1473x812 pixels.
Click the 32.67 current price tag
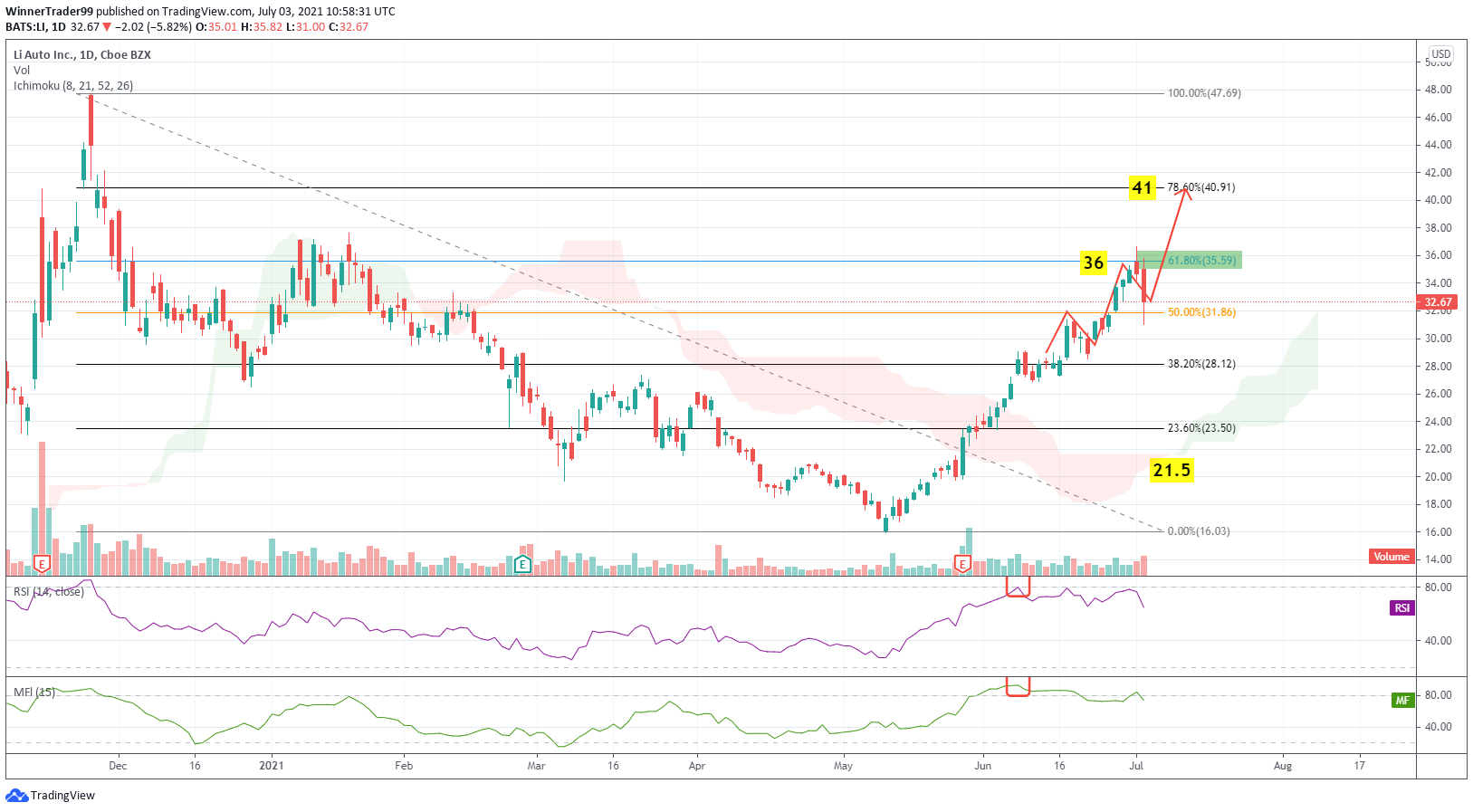[1438, 302]
